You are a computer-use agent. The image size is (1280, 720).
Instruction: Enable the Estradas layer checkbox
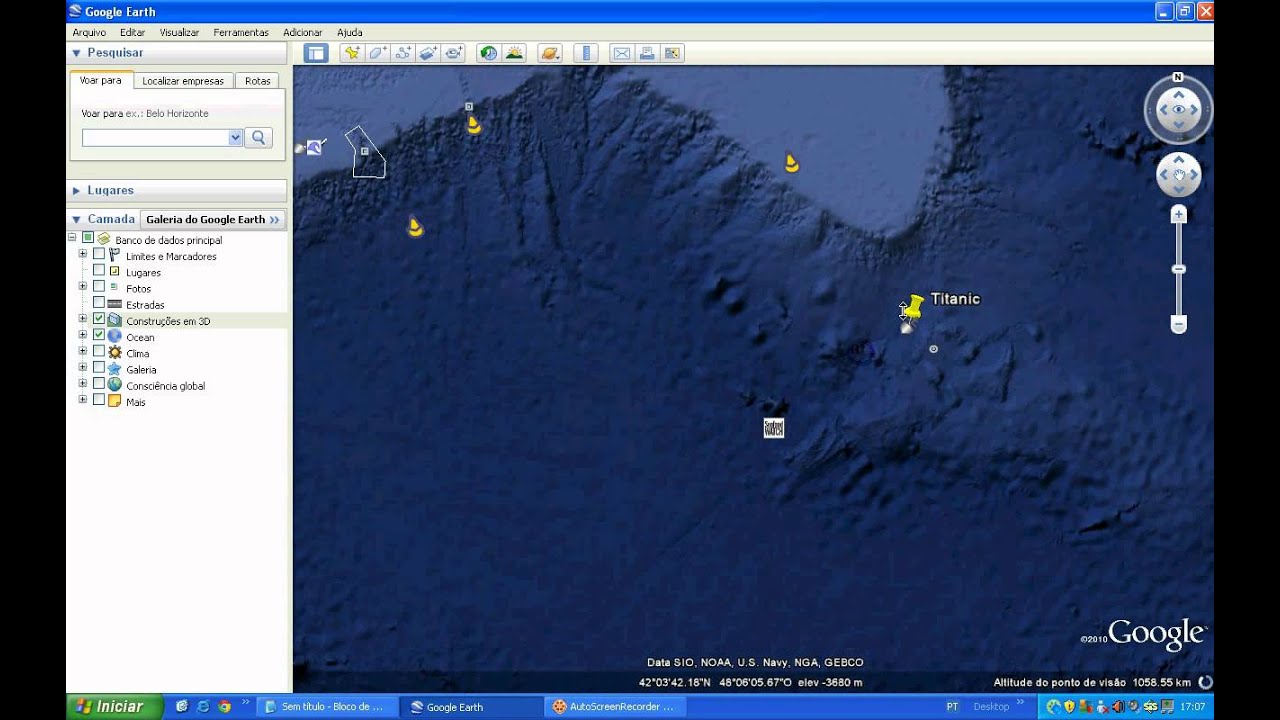99,302
